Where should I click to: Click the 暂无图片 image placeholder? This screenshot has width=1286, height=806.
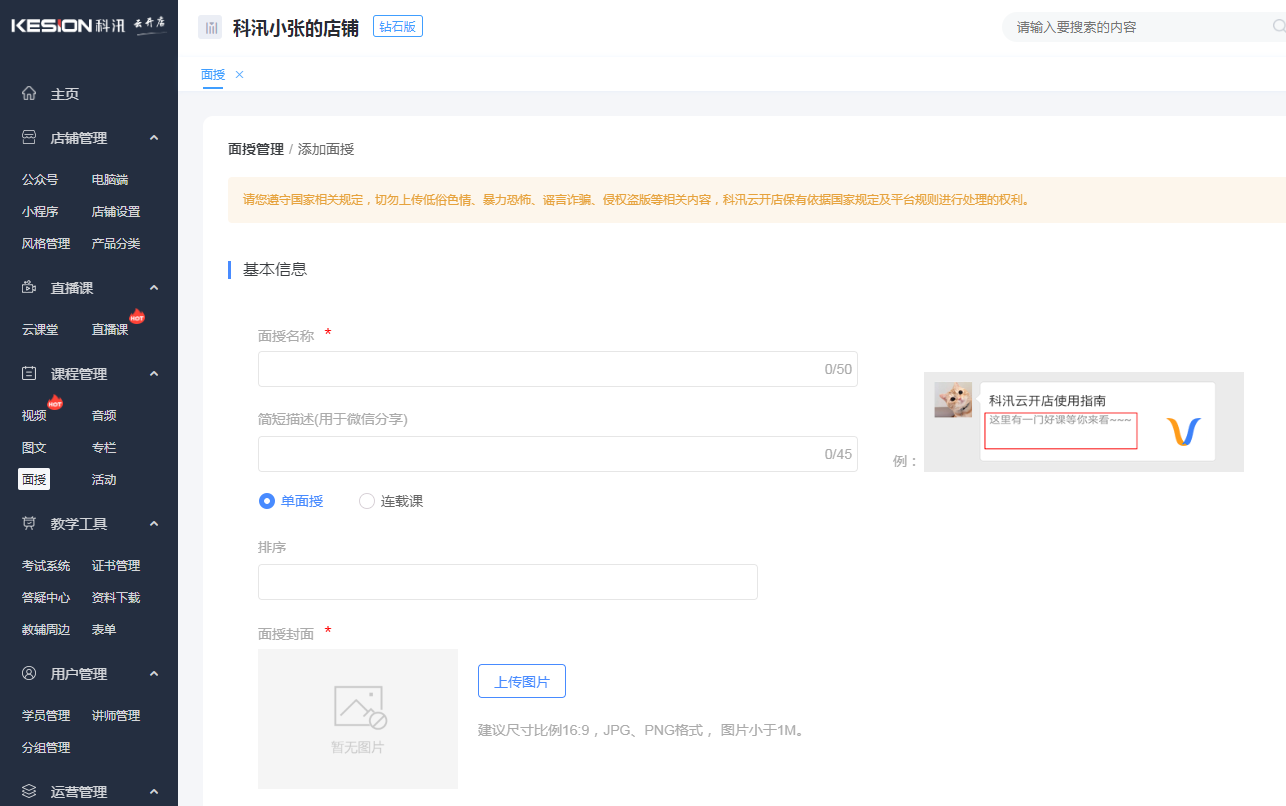tap(357, 718)
